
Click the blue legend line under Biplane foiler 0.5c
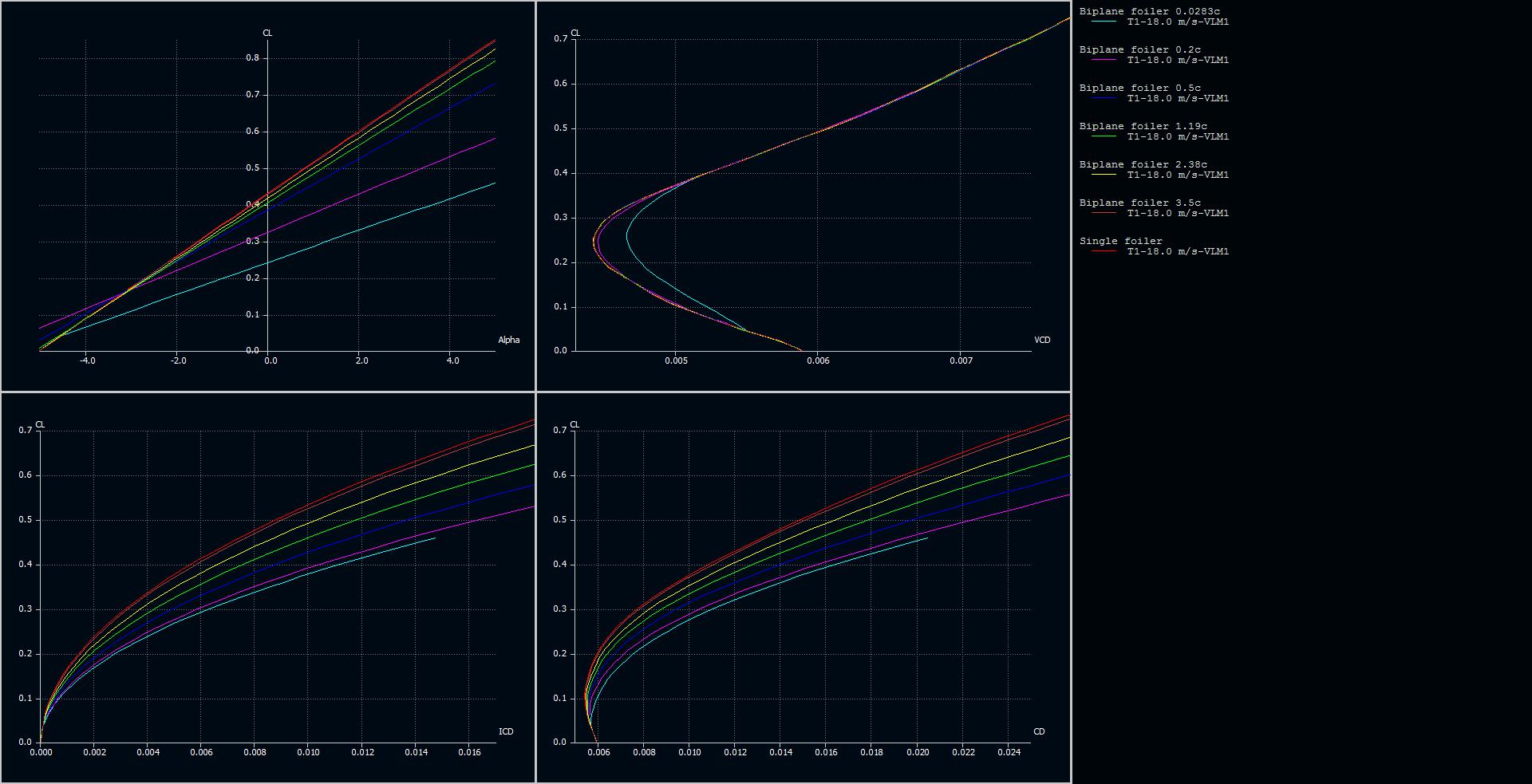coord(1104,99)
